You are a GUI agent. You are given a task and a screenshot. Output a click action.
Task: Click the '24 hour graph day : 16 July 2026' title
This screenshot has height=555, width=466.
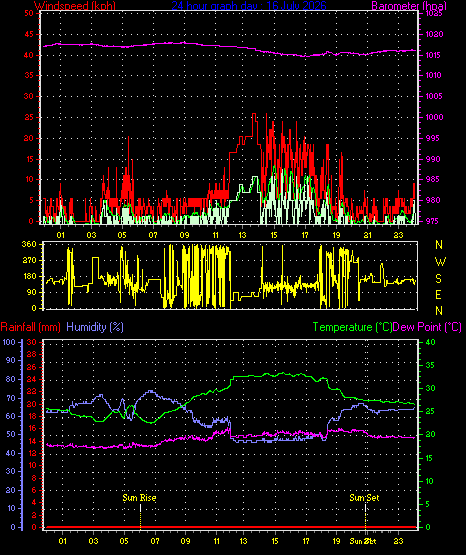[x=249, y=6]
